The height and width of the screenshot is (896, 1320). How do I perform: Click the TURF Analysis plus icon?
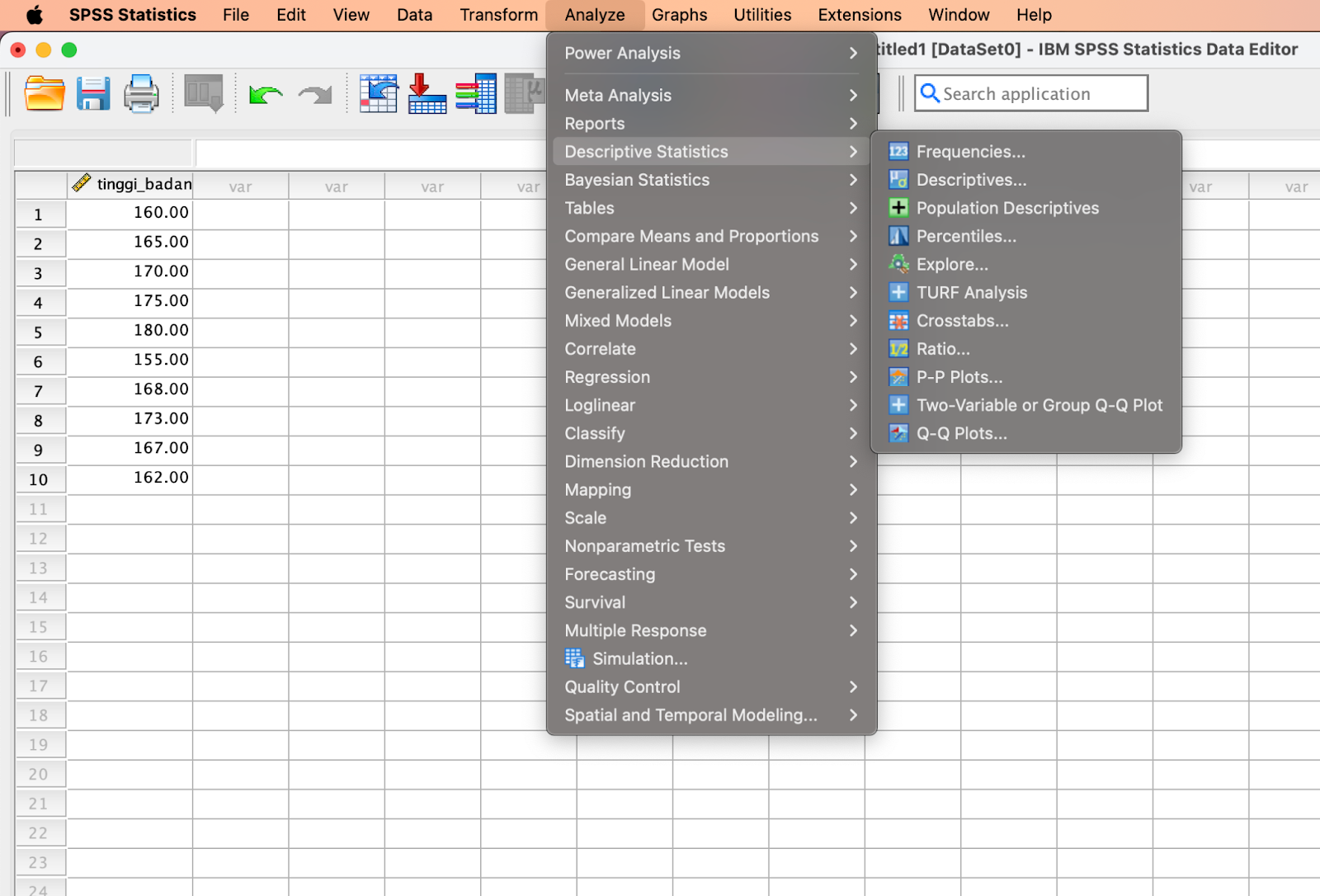898,292
